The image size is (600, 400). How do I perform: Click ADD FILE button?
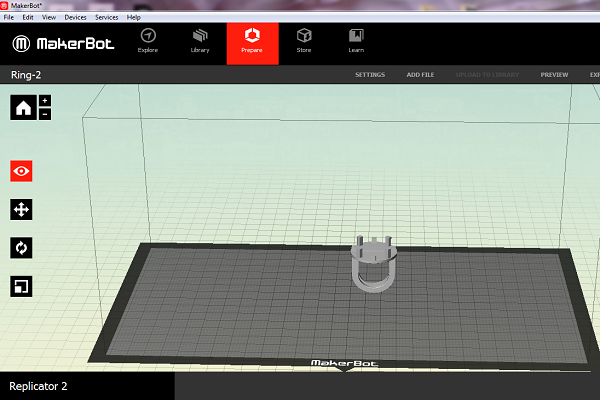420,75
